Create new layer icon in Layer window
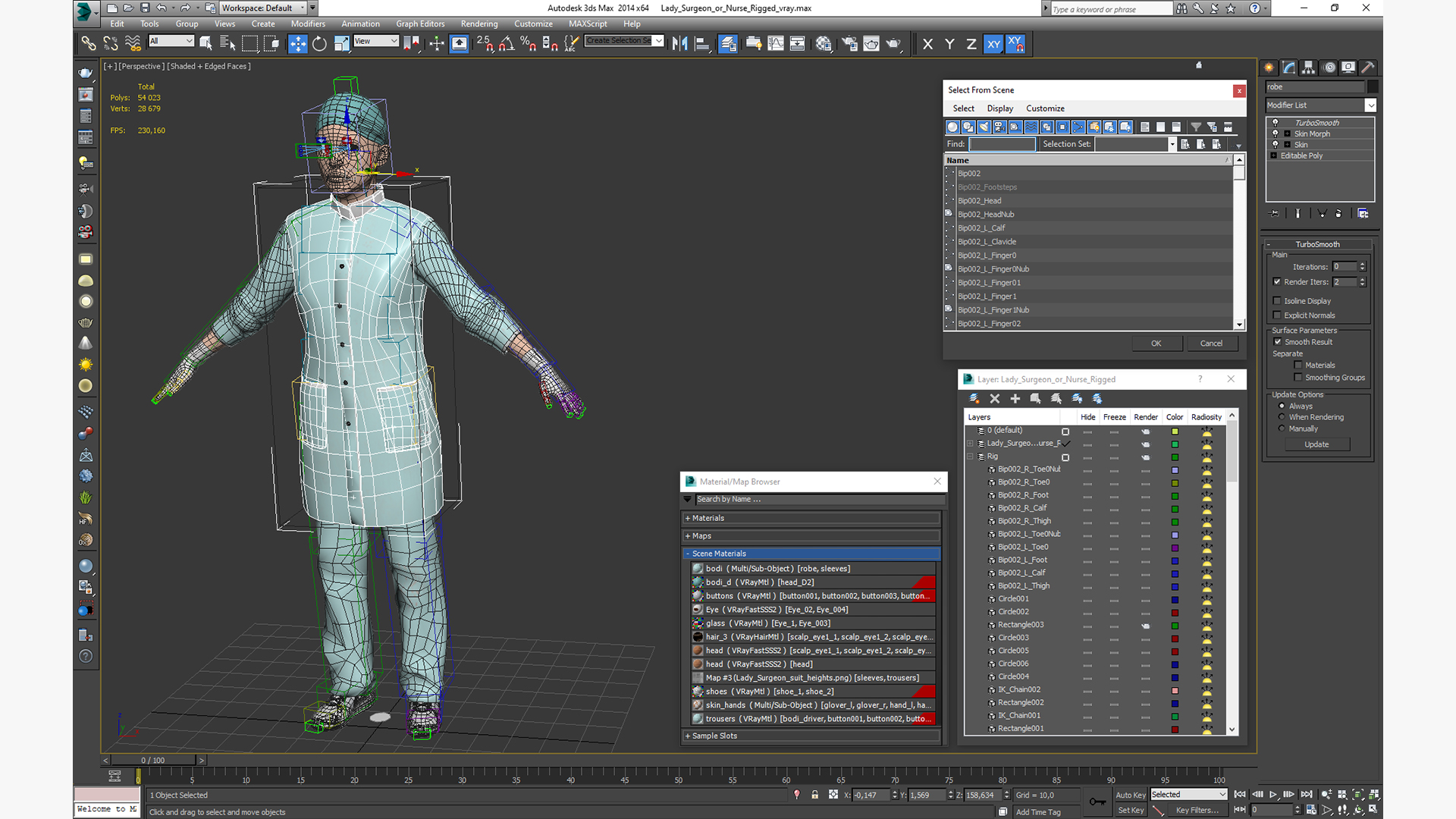The width and height of the screenshot is (1456, 819). (974, 399)
